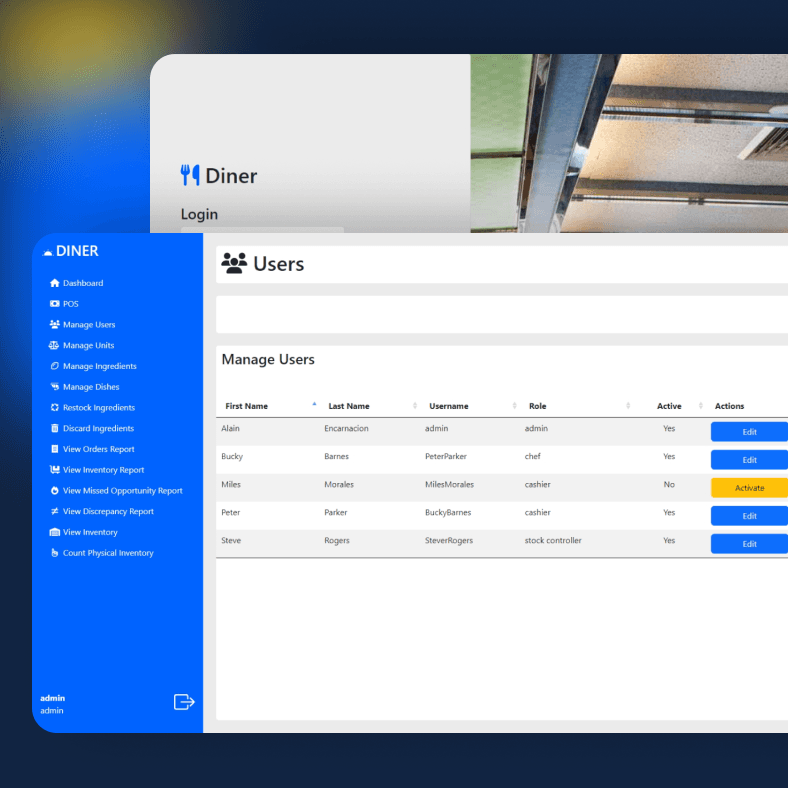Viewport: 788px width, 788px height.
Task: Click the Missed Opportunity Report icon
Action: (x=55, y=490)
